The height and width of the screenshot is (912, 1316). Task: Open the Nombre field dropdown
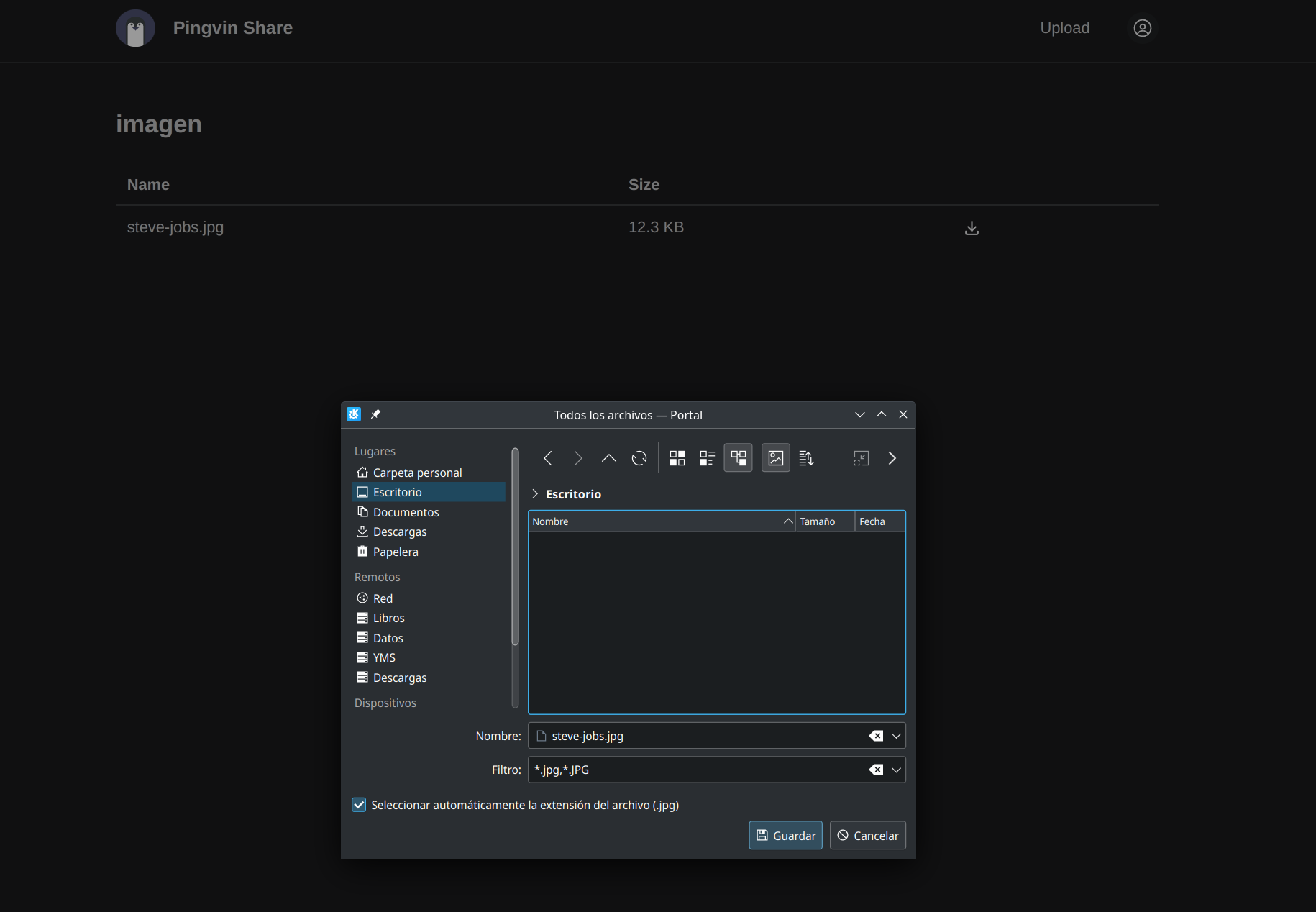(896, 736)
